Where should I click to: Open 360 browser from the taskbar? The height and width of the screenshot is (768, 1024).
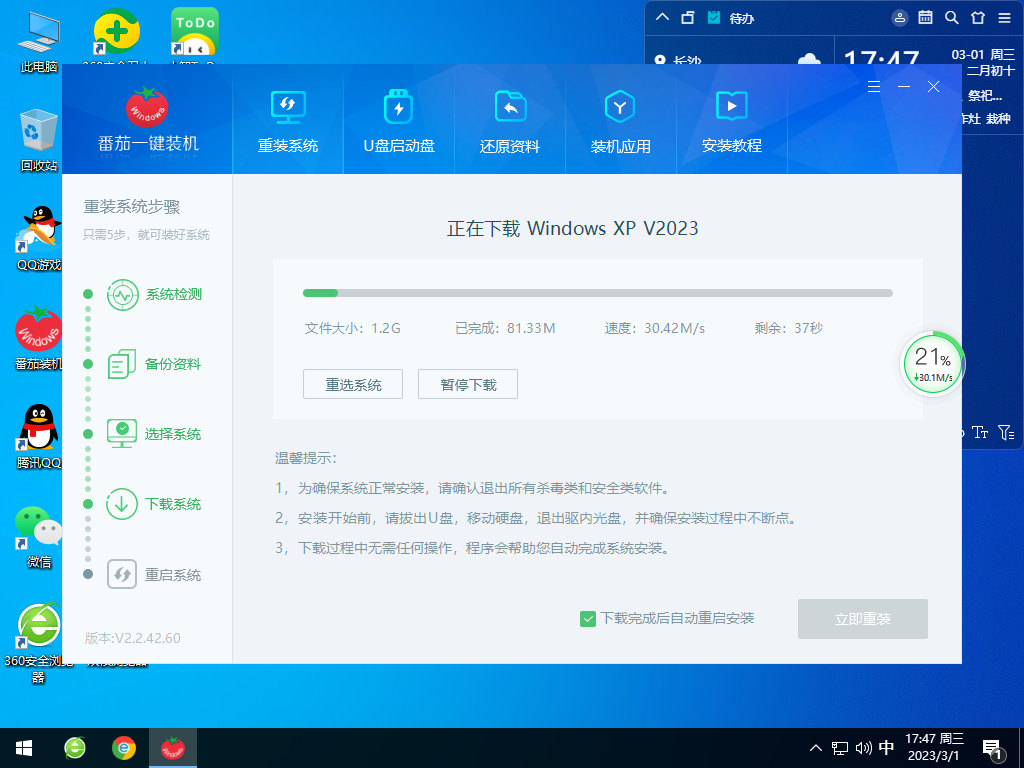pos(75,748)
